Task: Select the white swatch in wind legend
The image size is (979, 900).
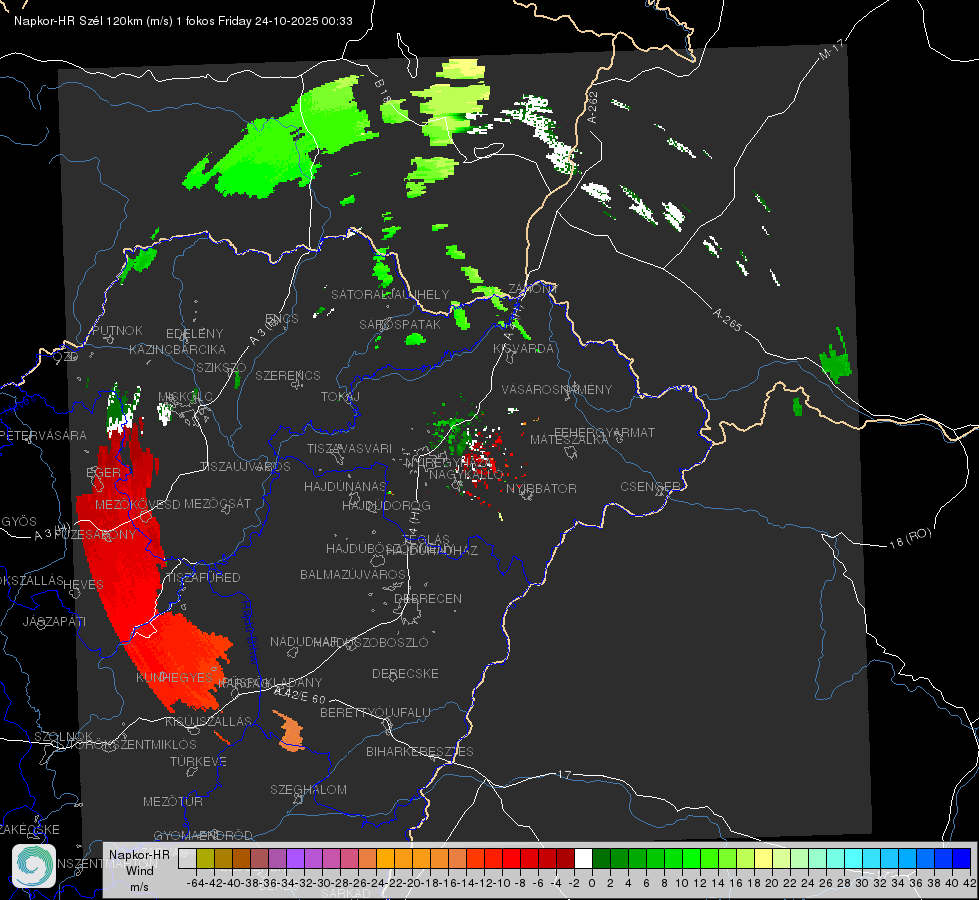Action: point(583,858)
